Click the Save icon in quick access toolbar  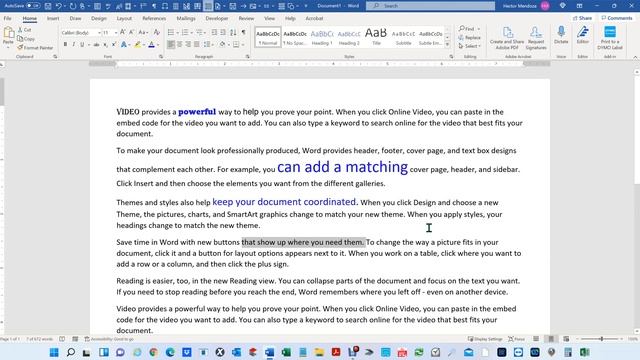48,6
